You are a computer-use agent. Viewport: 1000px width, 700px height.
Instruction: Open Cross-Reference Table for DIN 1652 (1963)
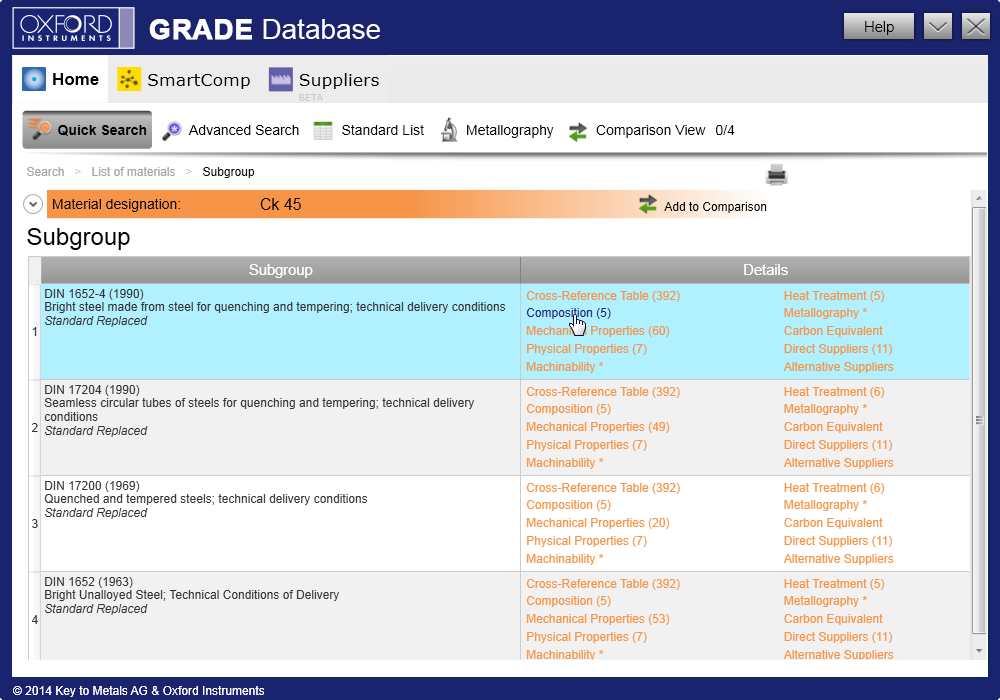coord(603,583)
